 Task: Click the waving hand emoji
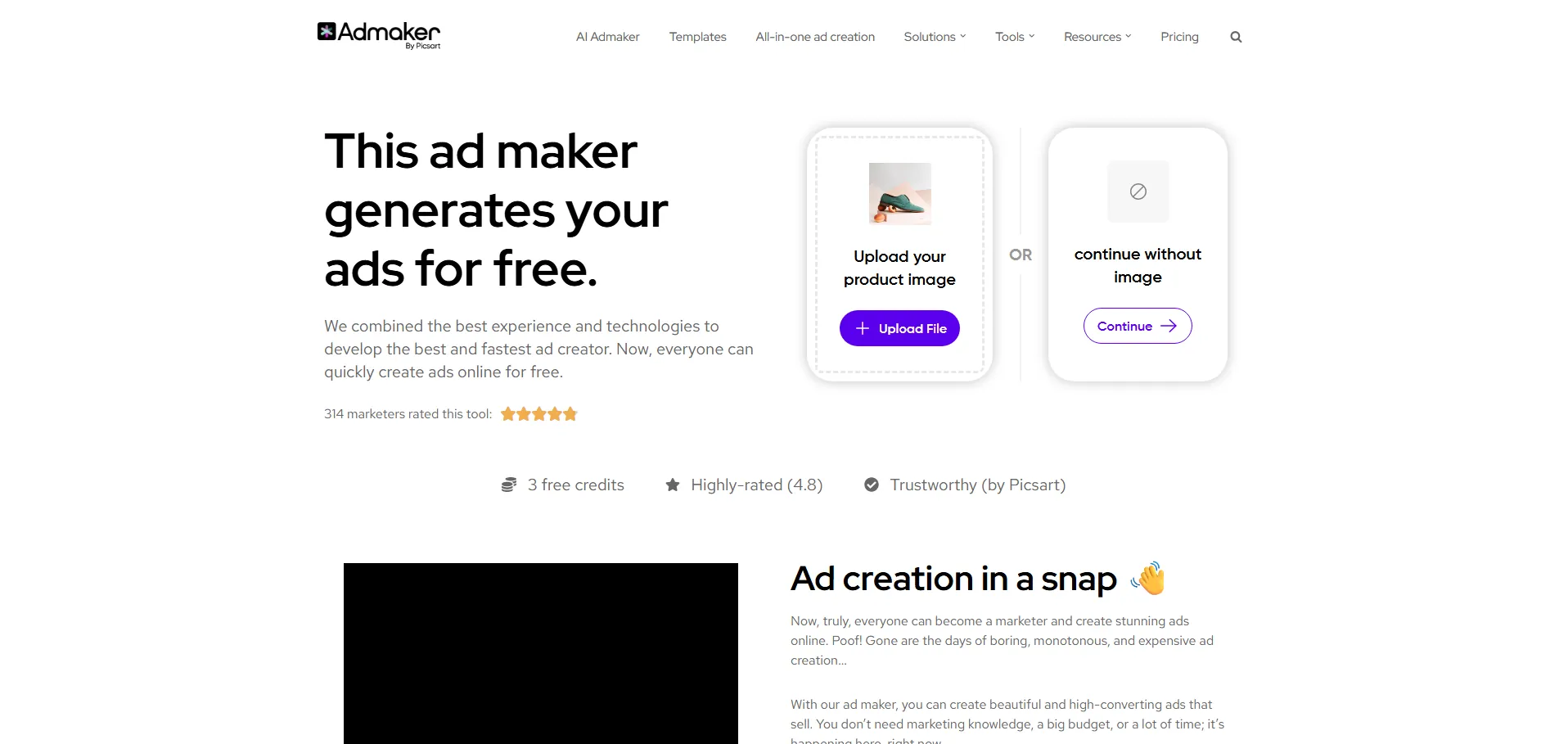[1148, 579]
